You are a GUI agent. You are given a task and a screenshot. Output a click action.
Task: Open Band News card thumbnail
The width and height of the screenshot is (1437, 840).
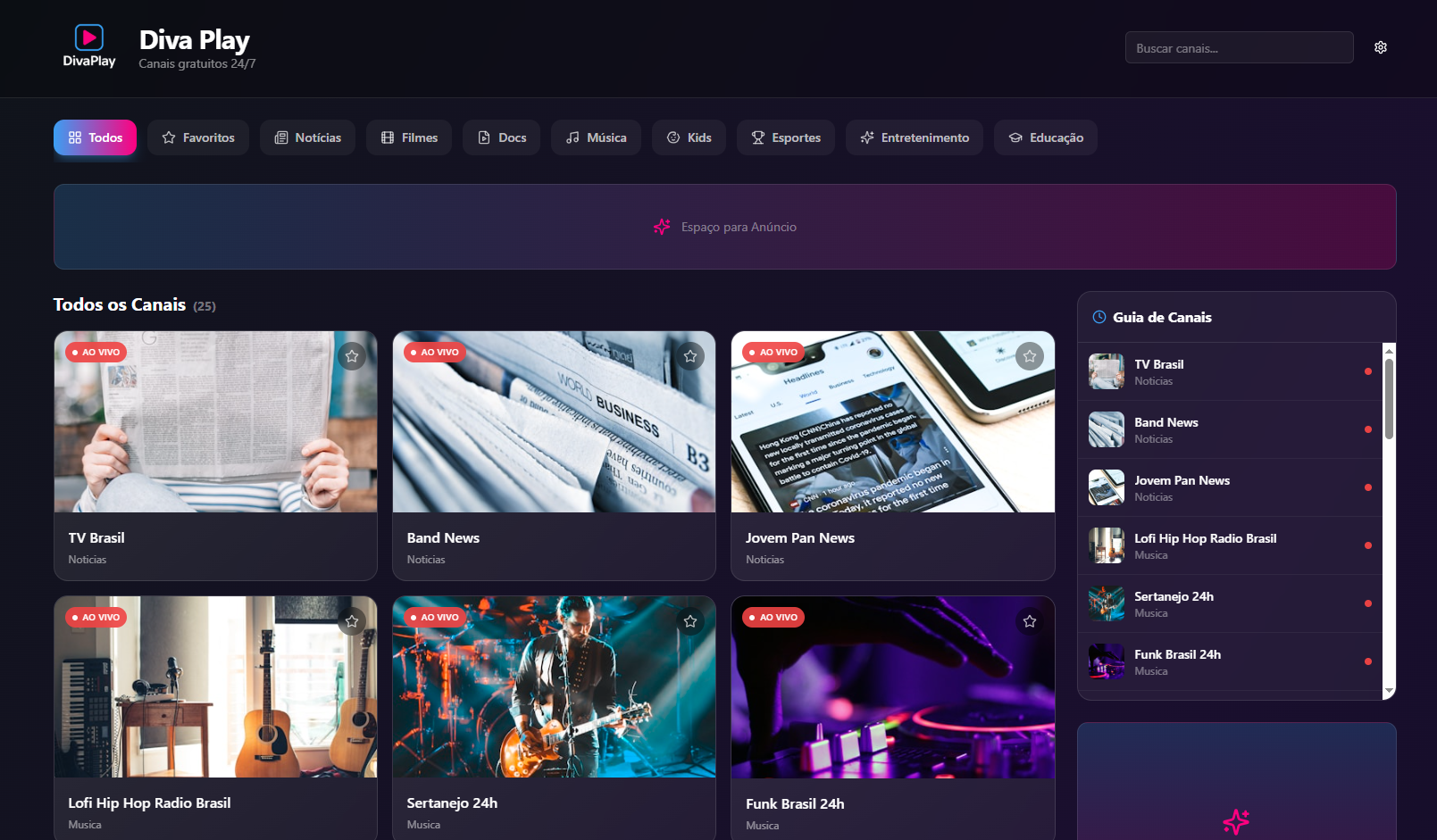(555, 422)
